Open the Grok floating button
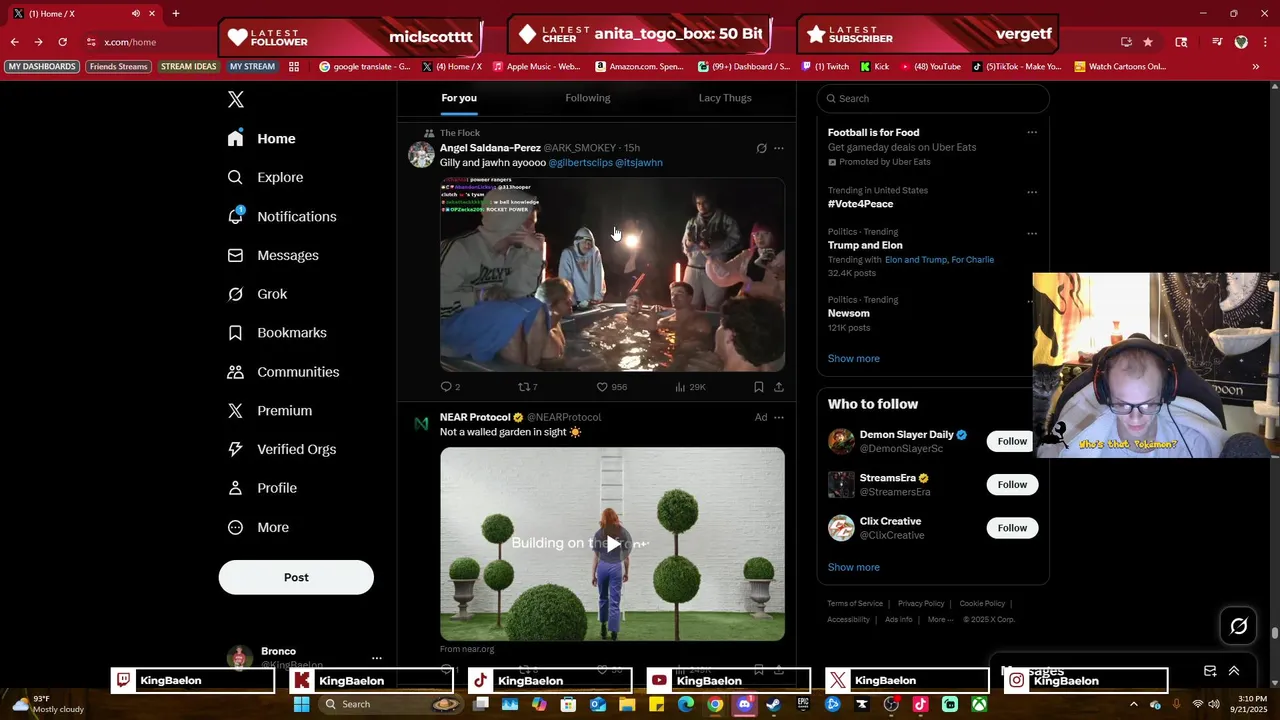Viewport: 1280px width, 720px height. tap(1239, 626)
